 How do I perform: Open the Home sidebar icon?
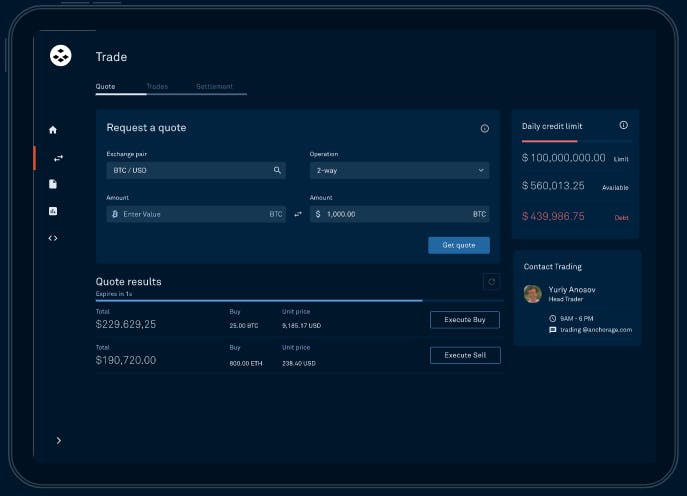(x=53, y=130)
